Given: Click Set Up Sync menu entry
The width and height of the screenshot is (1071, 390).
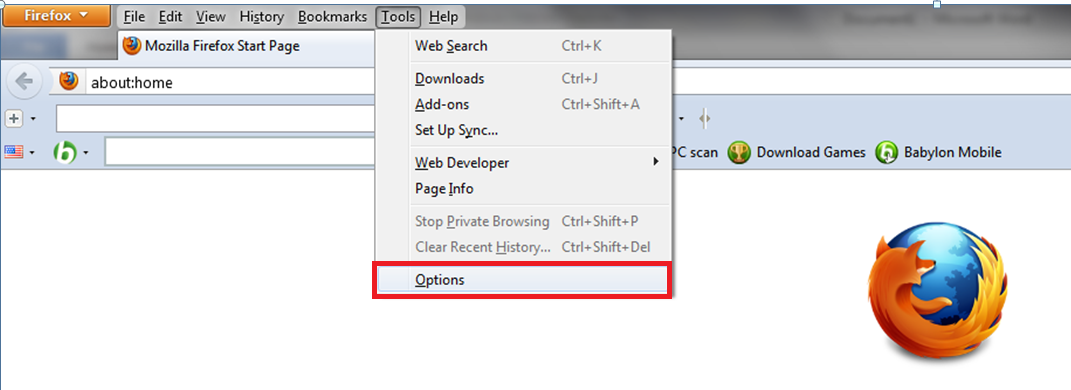Looking at the screenshot, I should (524, 130).
